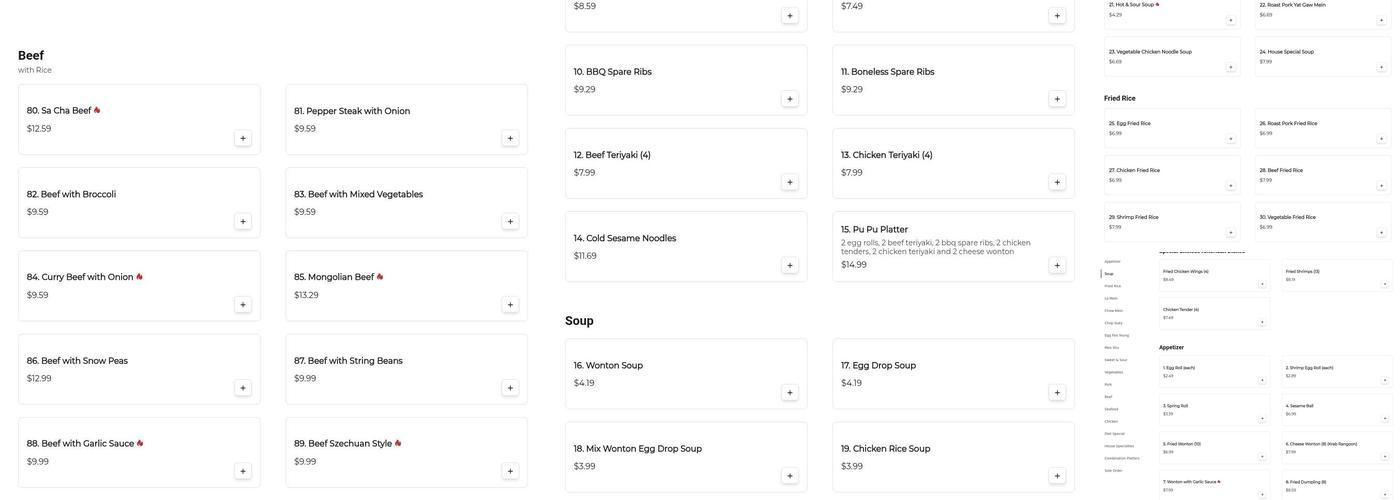Add 15. Pu Pu Platter to order
1400x500 pixels.
tap(1057, 266)
